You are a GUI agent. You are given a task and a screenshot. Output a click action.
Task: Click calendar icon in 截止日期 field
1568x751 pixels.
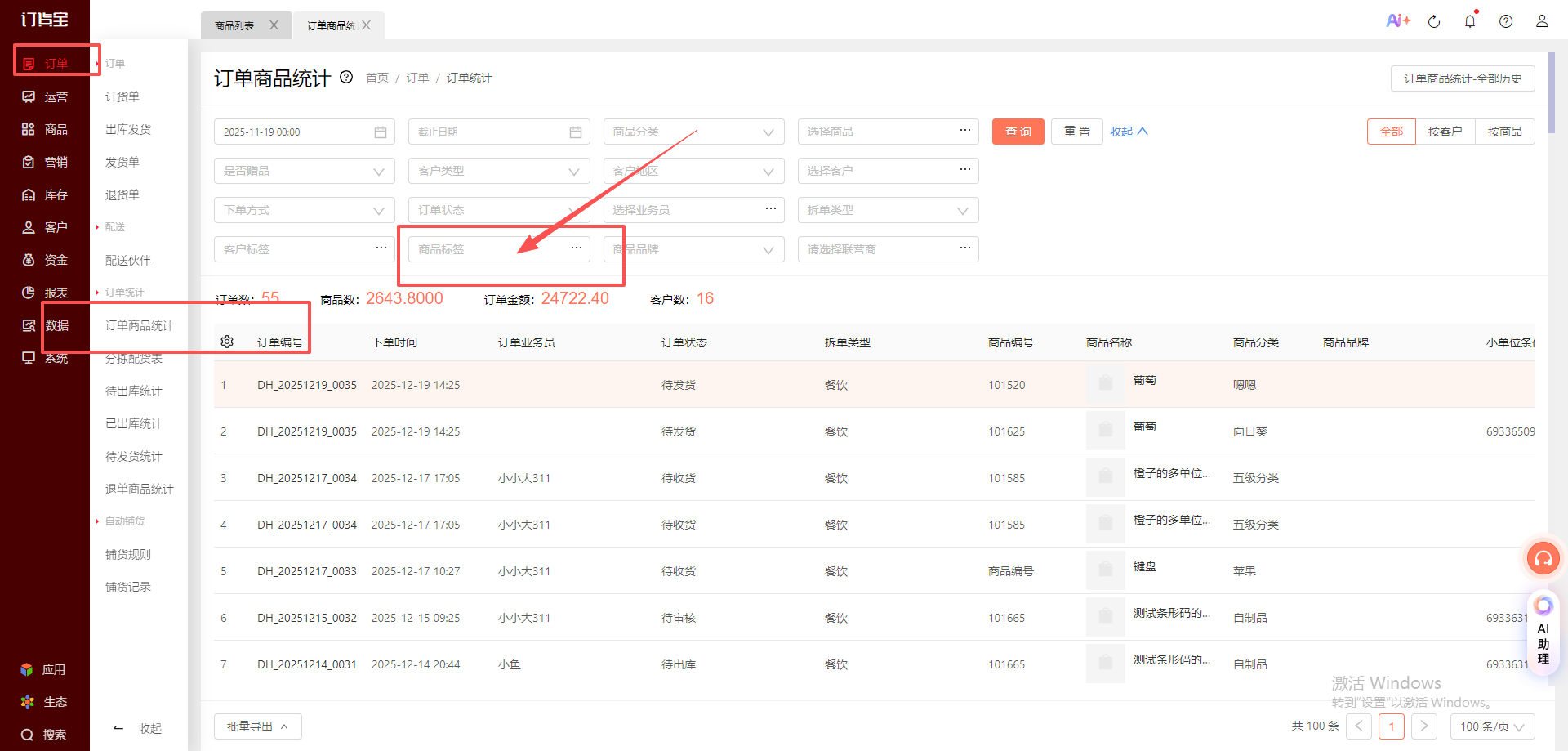(x=576, y=132)
